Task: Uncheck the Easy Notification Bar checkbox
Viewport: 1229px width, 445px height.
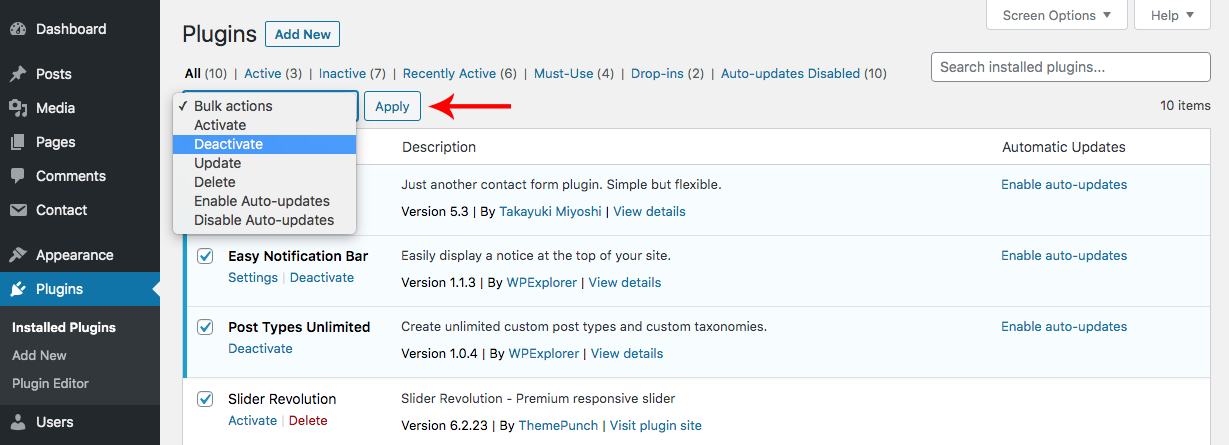Action: point(205,256)
